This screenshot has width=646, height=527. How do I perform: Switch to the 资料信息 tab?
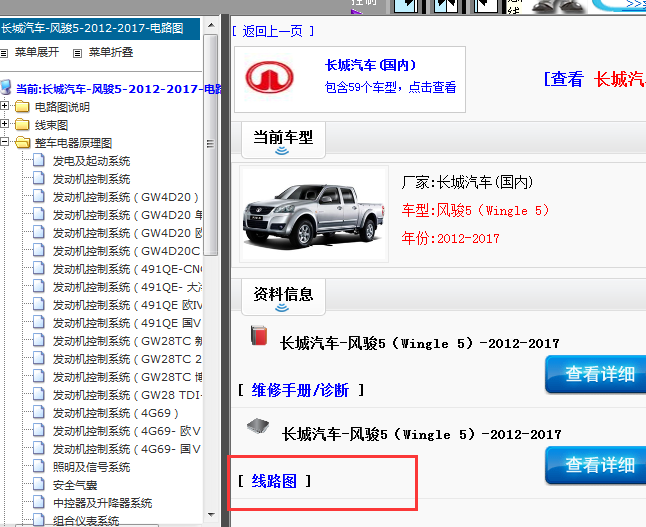click(x=283, y=297)
